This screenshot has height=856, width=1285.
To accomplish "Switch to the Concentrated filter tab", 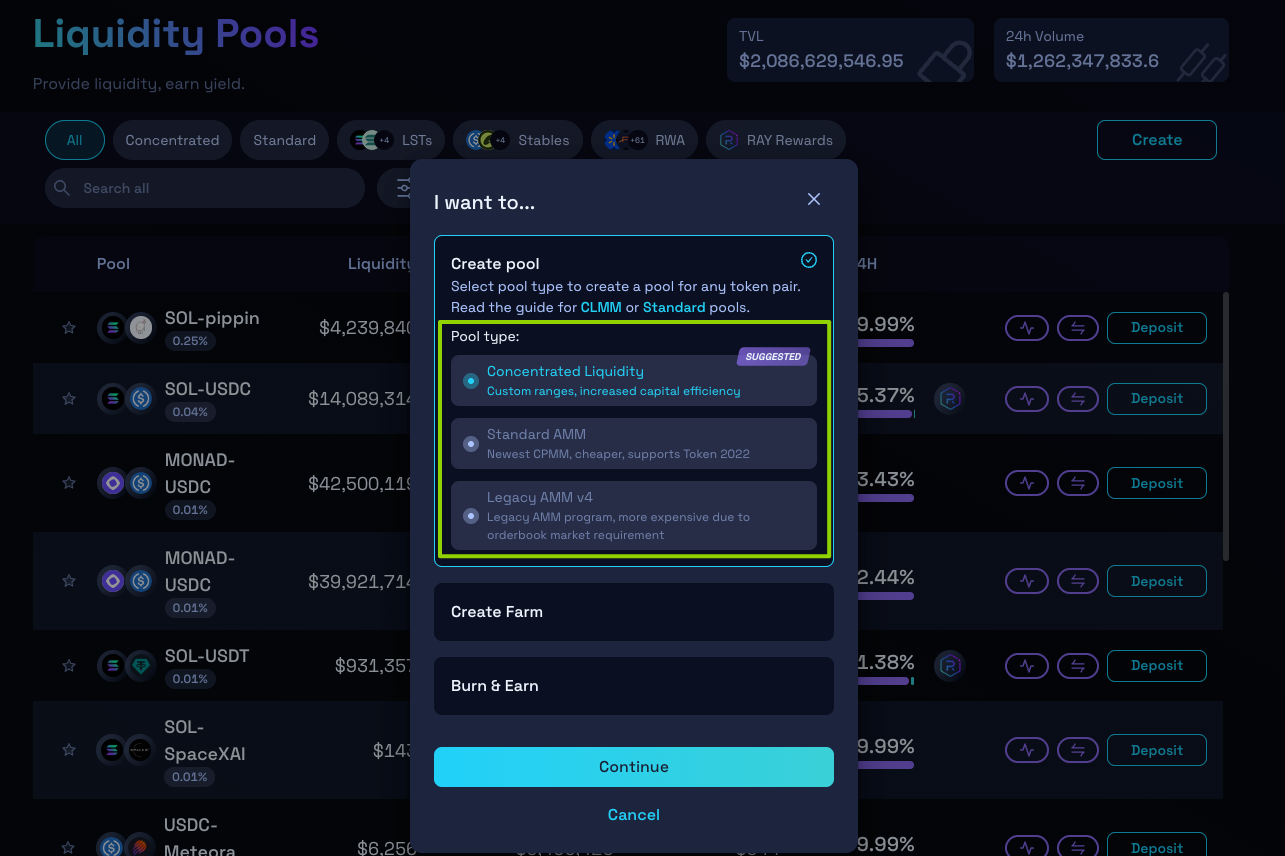I will pyautogui.click(x=172, y=141).
